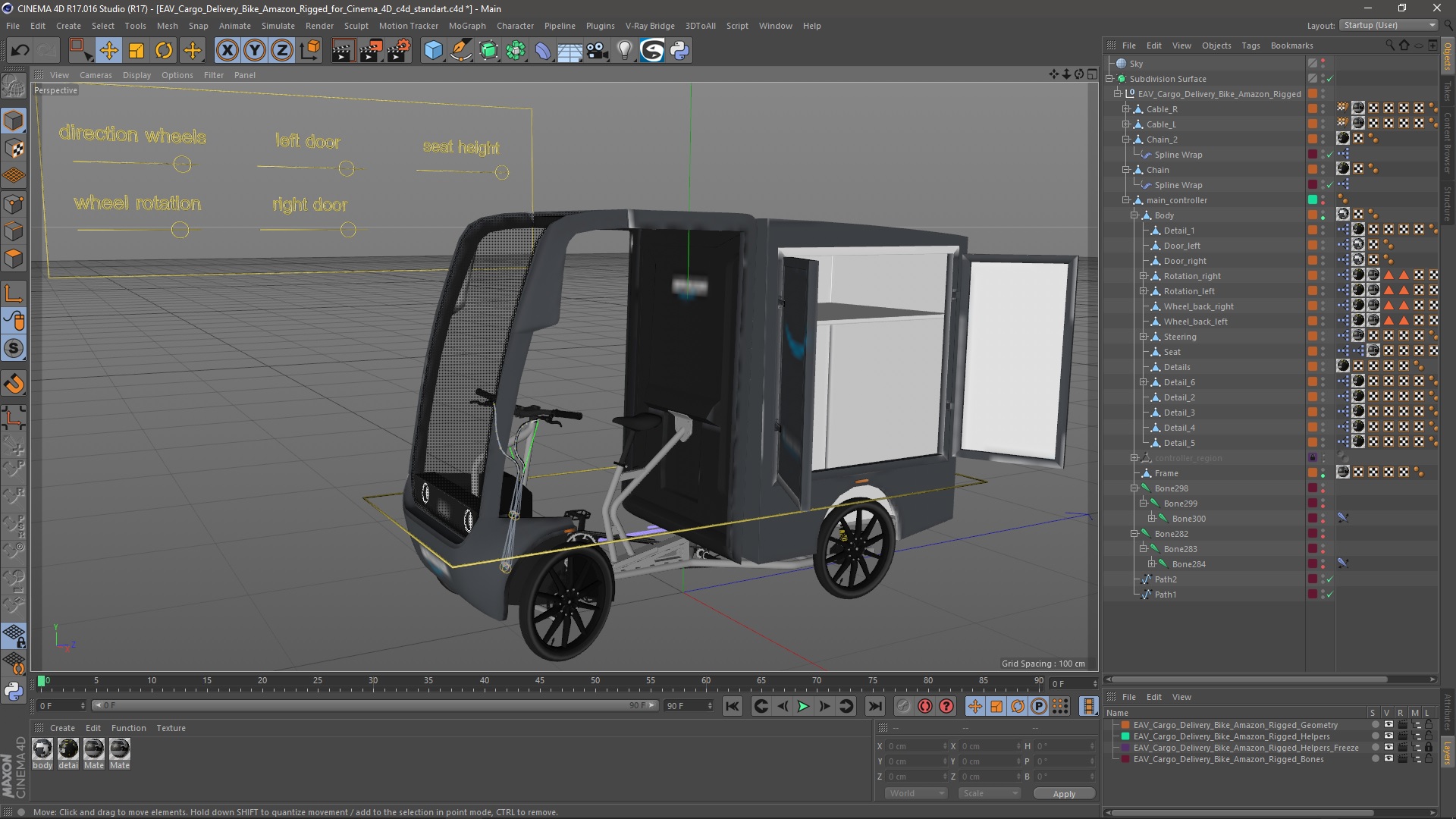Screen dimensions: 1456x819
Task: Select the Wheel_back_right object
Action: click(x=1198, y=306)
